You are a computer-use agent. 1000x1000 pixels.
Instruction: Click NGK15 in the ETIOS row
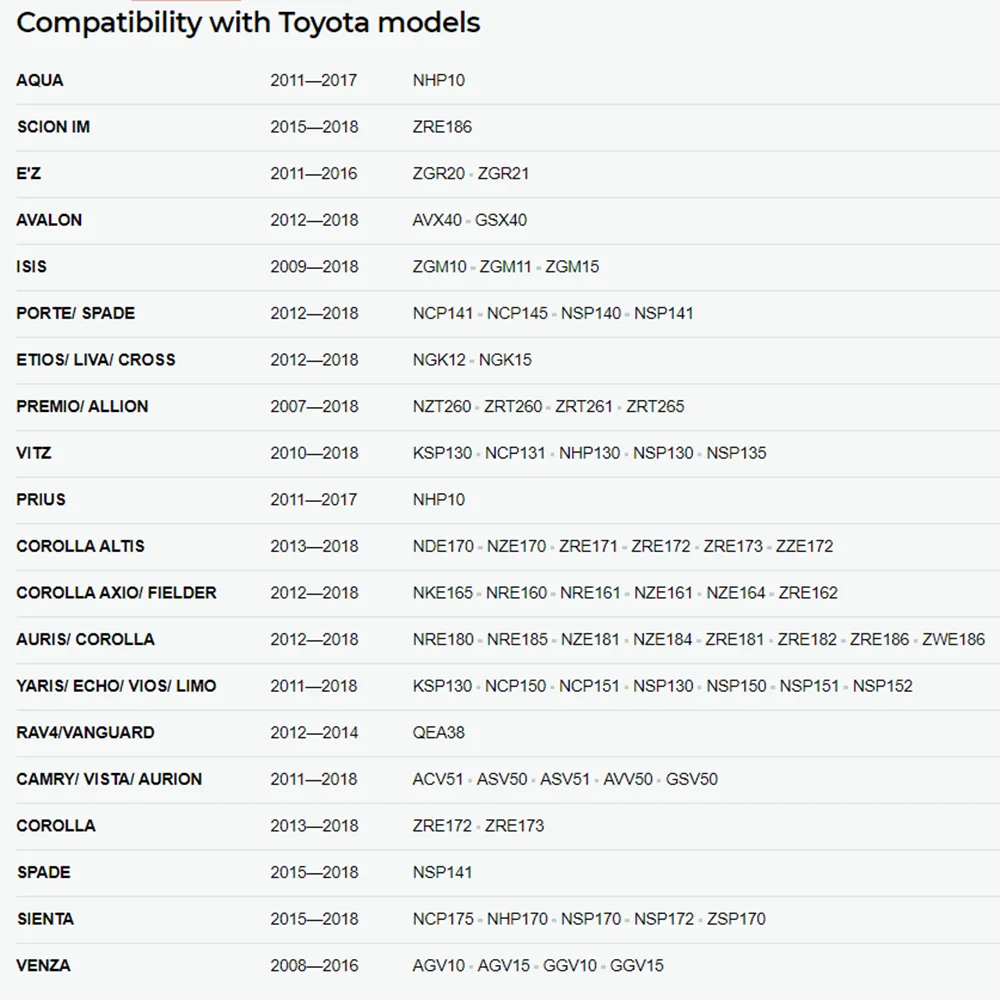pos(505,360)
